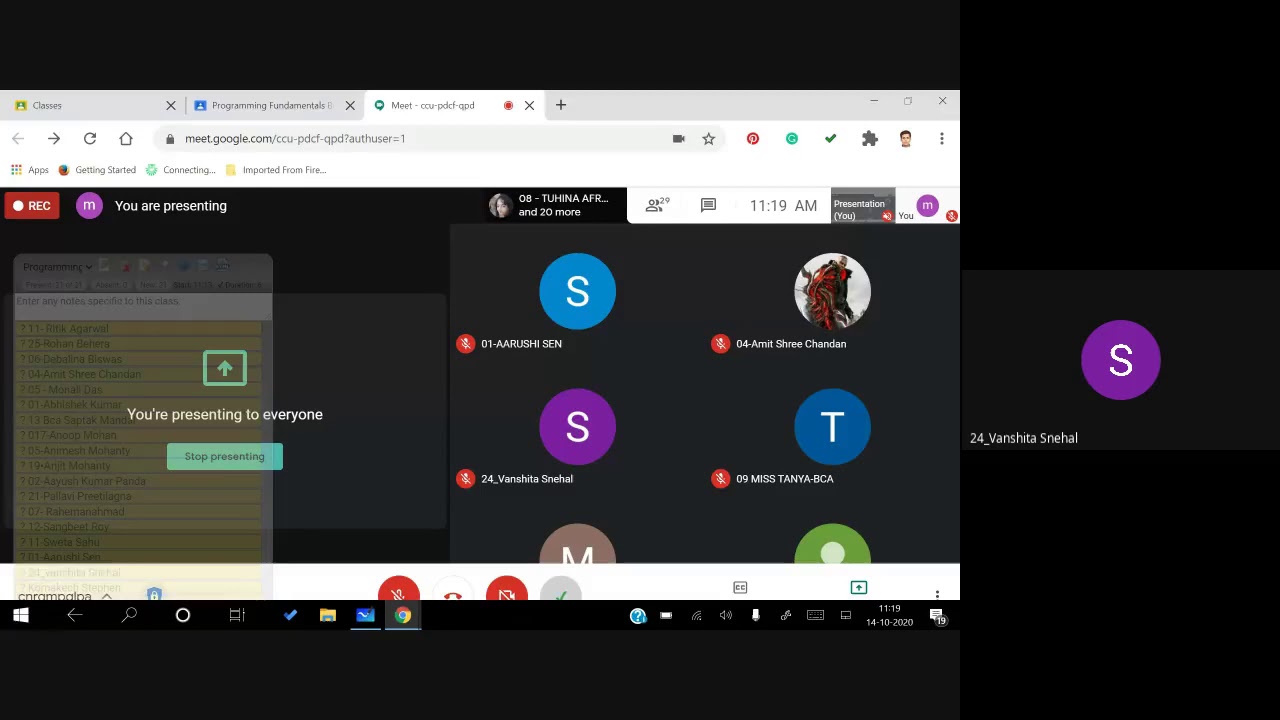This screenshot has height=720, width=1280.
Task: Click the Pinterest extension icon
Action: point(753,139)
